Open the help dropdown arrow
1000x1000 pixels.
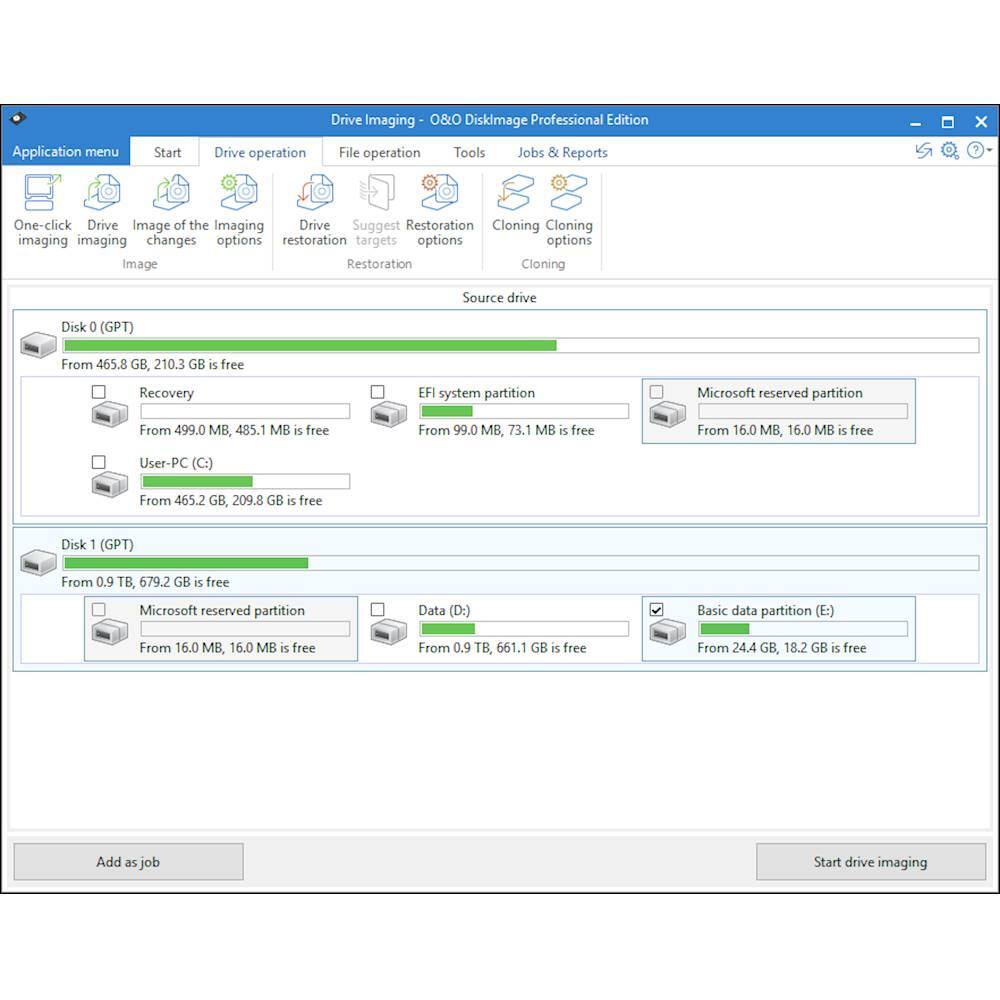point(989,151)
